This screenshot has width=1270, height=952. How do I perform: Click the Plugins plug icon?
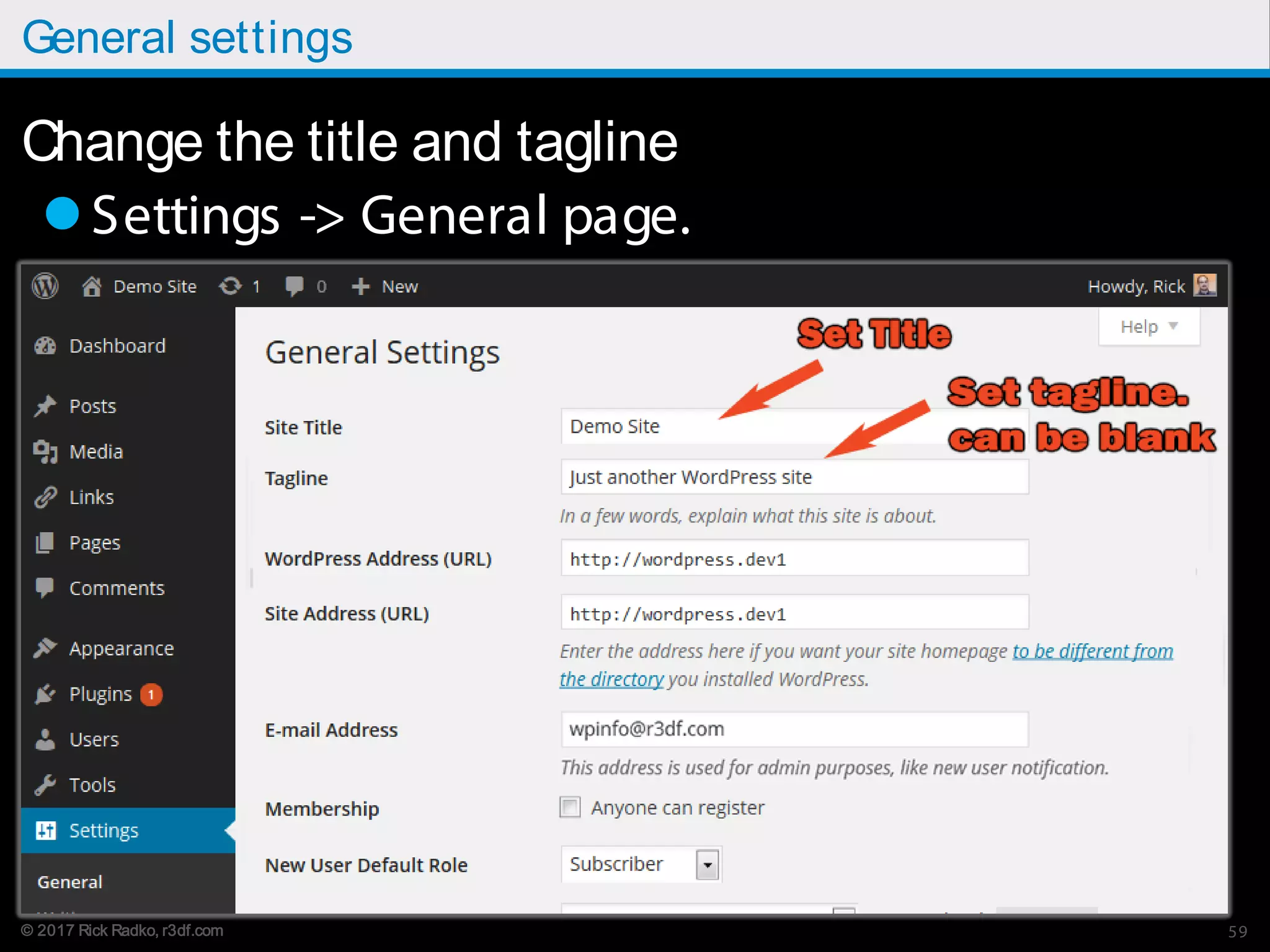[45, 694]
